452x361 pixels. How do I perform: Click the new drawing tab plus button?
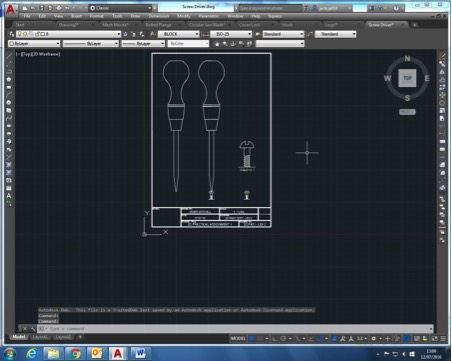coord(415,25)
